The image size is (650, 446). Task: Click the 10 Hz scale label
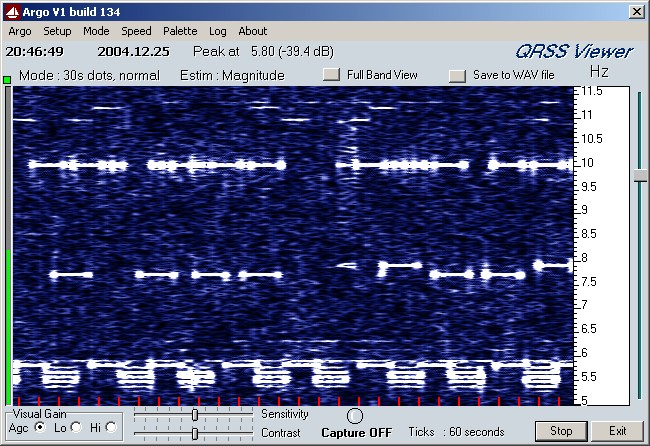(587, 163)
